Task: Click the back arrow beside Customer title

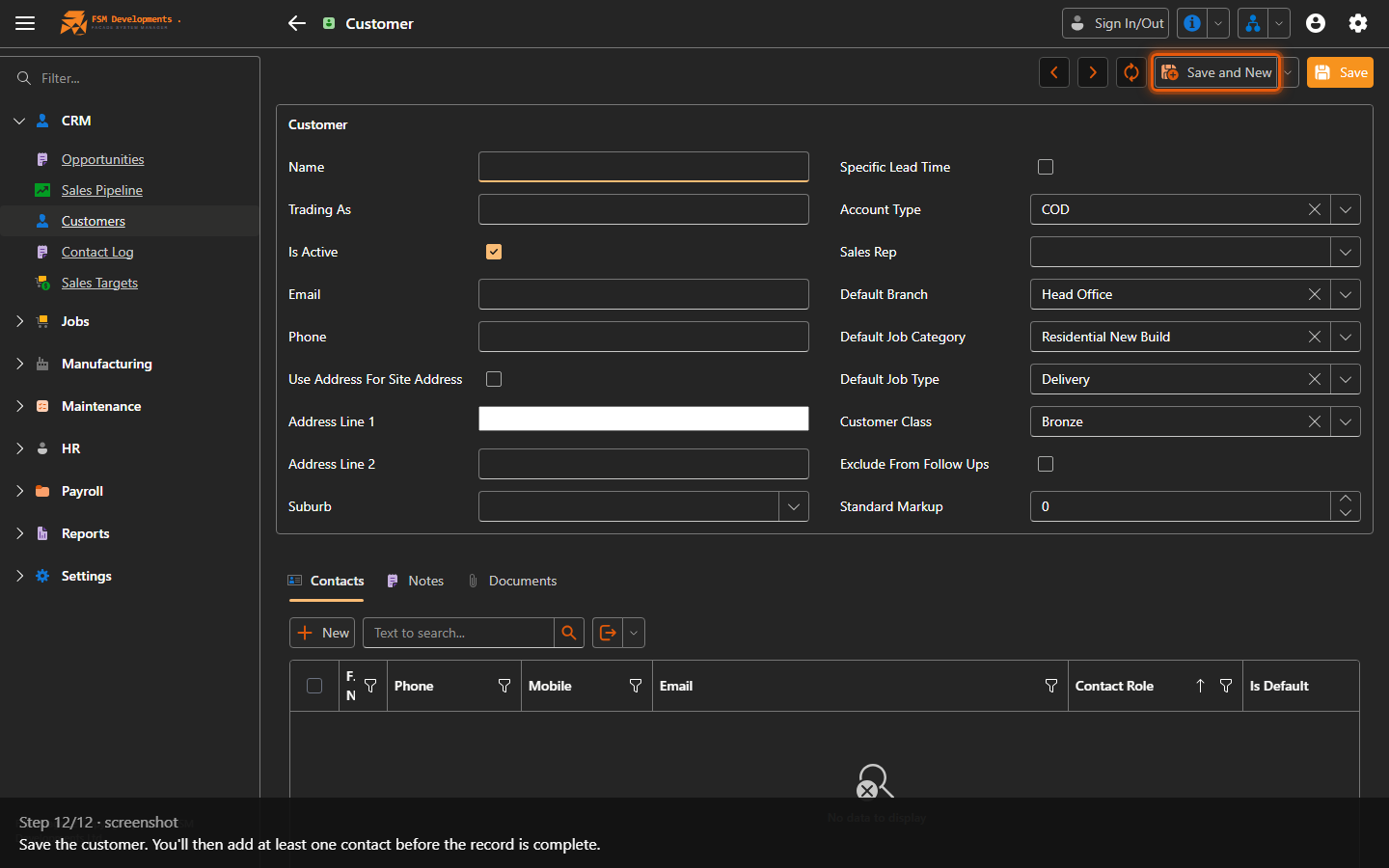Action: tap(297, 23)
